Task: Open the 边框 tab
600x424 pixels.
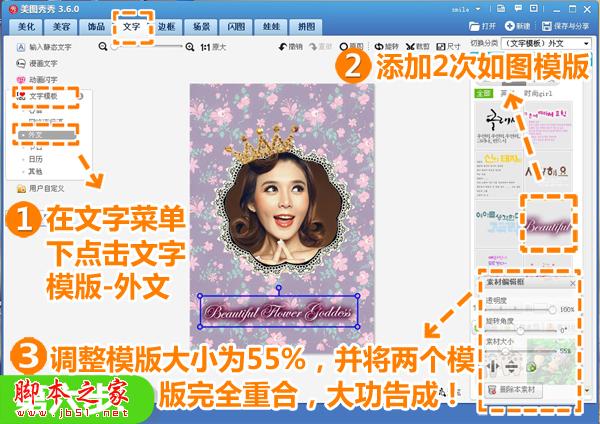Action: [x=166, y=27]
